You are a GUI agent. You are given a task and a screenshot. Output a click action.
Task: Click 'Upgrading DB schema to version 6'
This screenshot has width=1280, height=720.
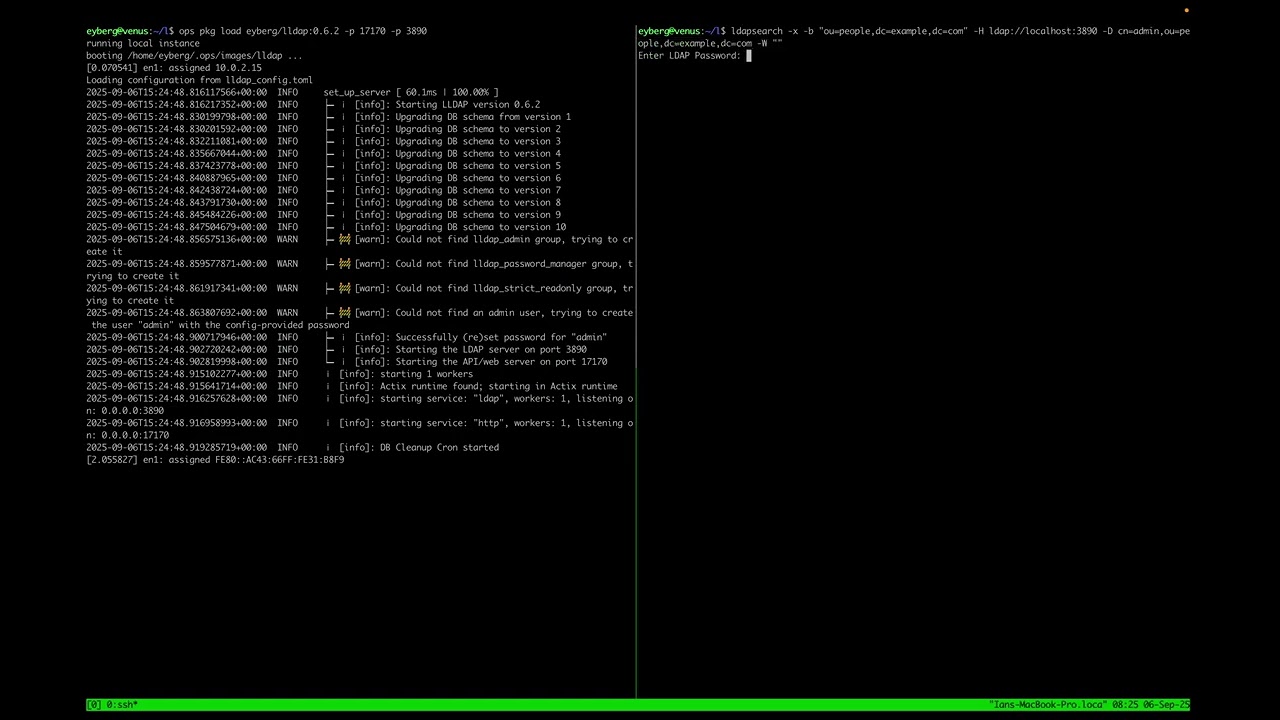click(478, 178)
